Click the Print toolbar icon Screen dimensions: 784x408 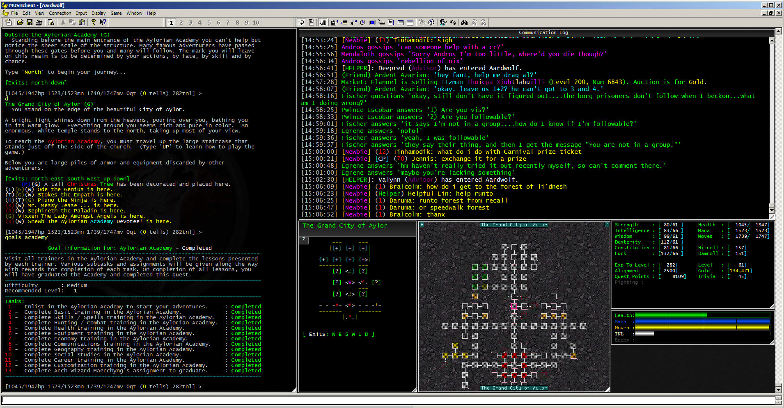coord(39,22)
